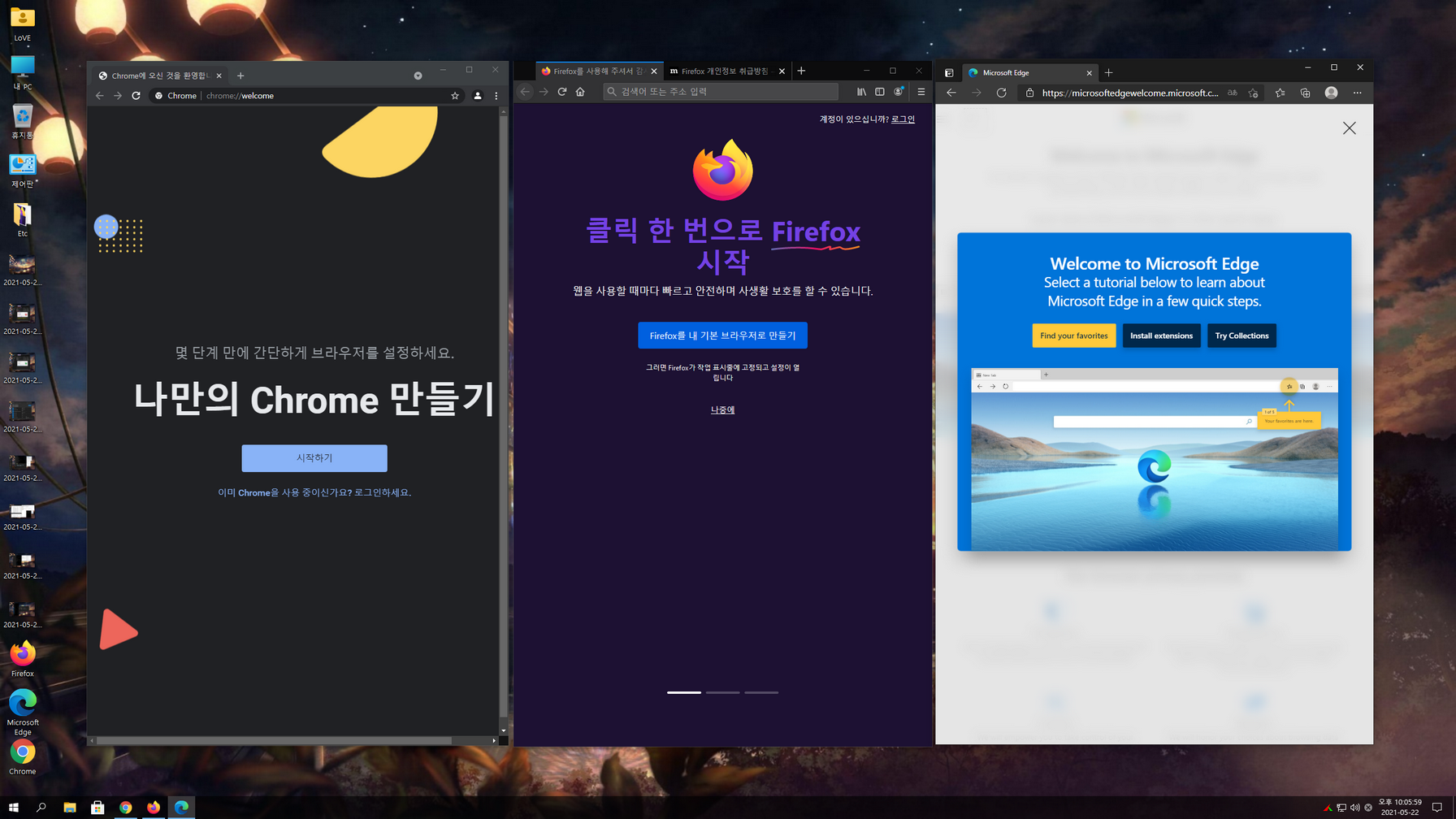Click Firefox's back arrow button
1456x819 pixels.
pyautogui.click(x=525, y=92)
